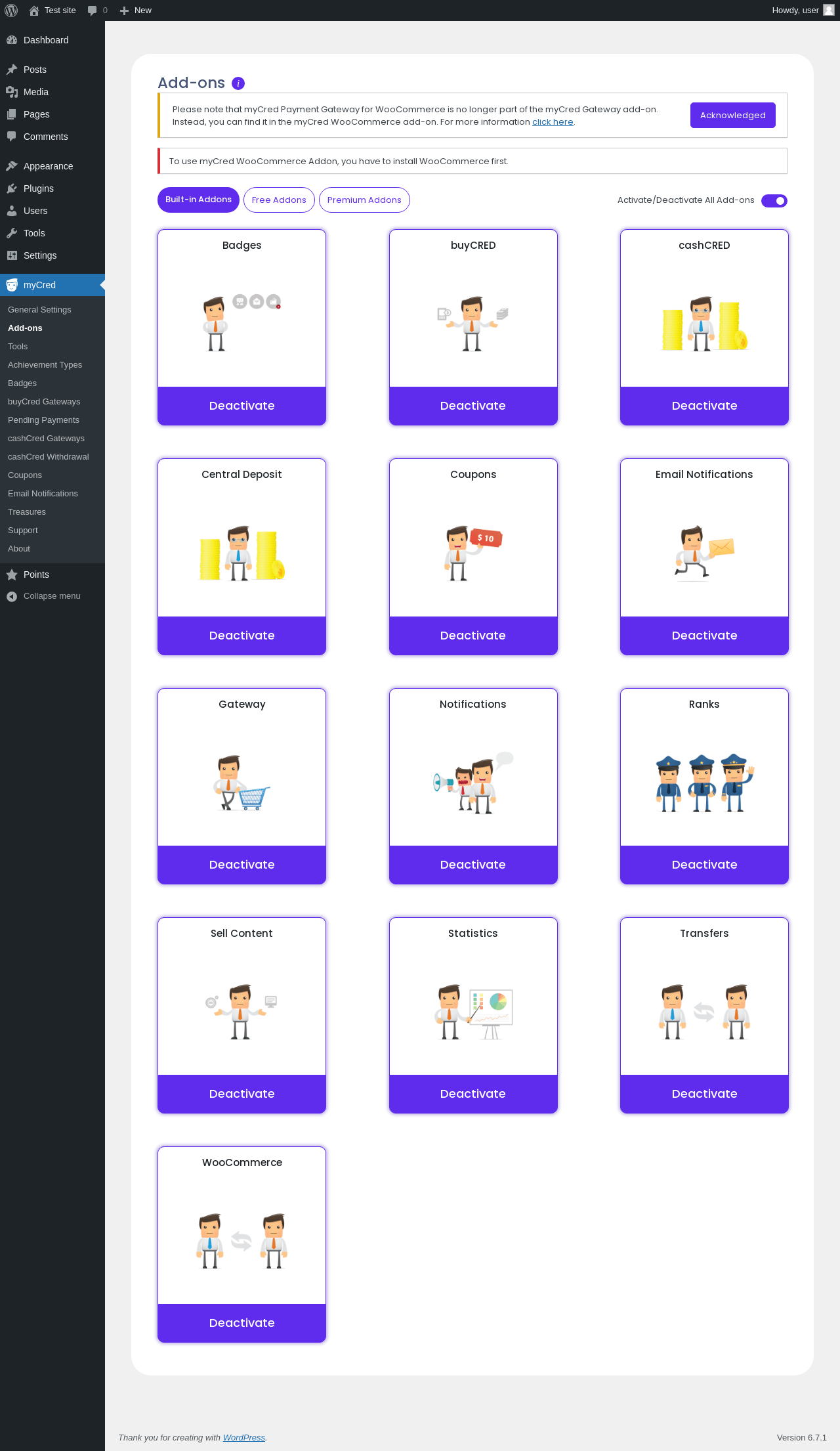This screenshot has height=1451, width=840.
Task: Switch to the Free Addons tab
Action: [279, 200]
